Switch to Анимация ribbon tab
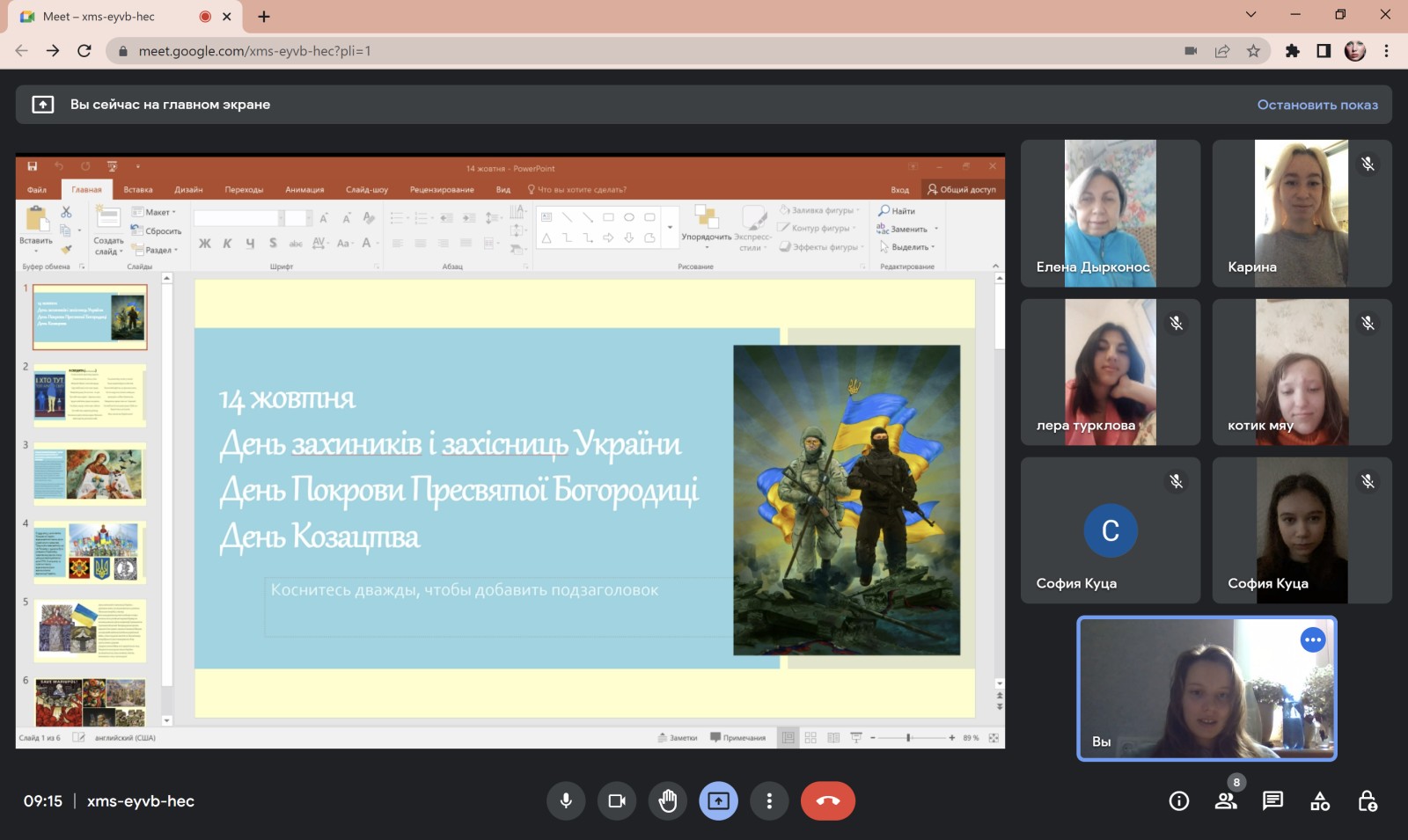1408x840 pixels. (x=304, y=189)
